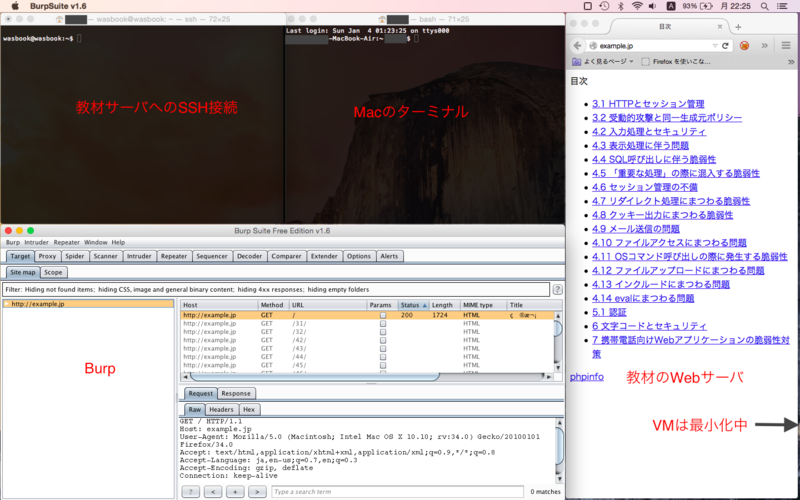Click the battery charging indicator

pyautogui.click(x=706, y=6)
